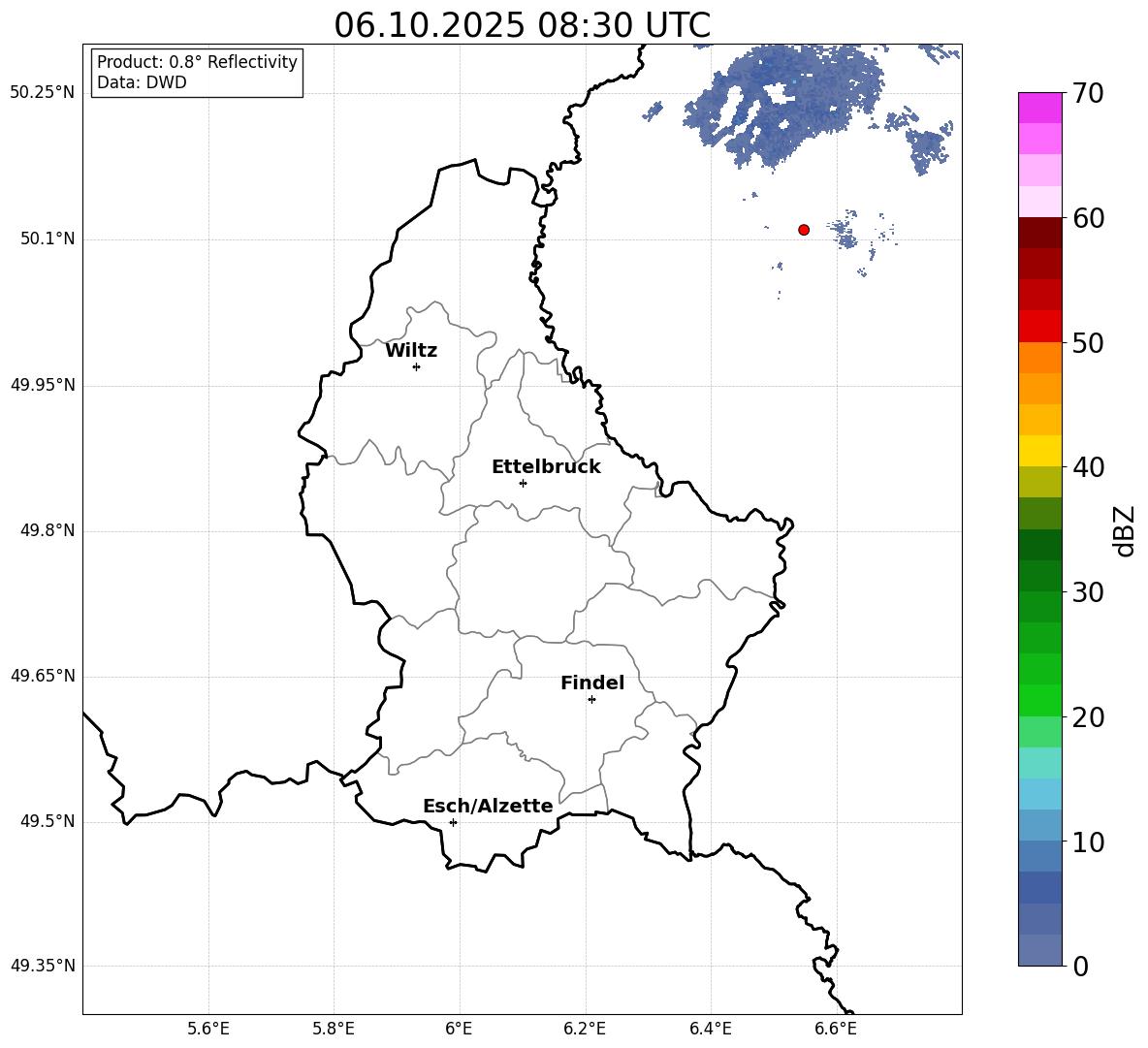This screenshot has height=1048, width=1148.
Task: Click the dBZ colorbar label
Action: pyautogui.click(x=1126, y=530)
